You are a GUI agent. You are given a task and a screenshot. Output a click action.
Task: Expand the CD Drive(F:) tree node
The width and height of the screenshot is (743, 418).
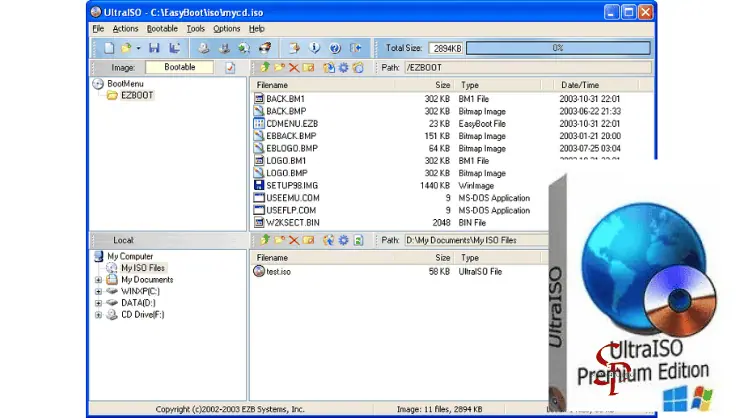click(99, 315)
